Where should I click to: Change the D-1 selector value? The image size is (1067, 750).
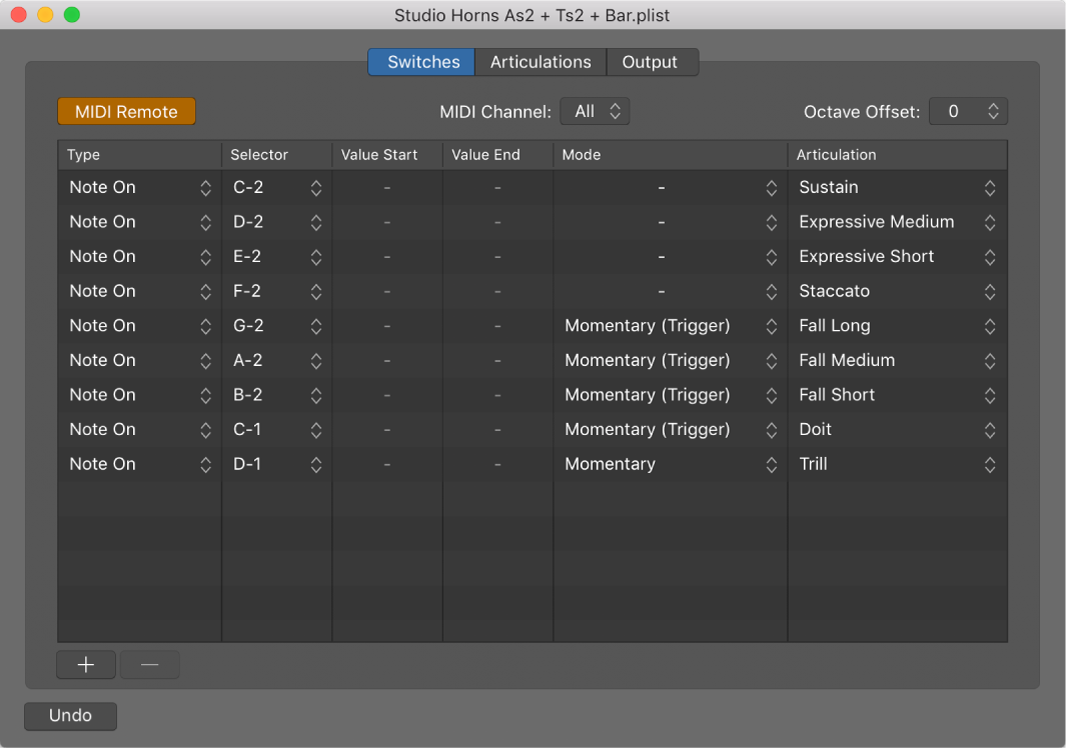tap(277, 464)
